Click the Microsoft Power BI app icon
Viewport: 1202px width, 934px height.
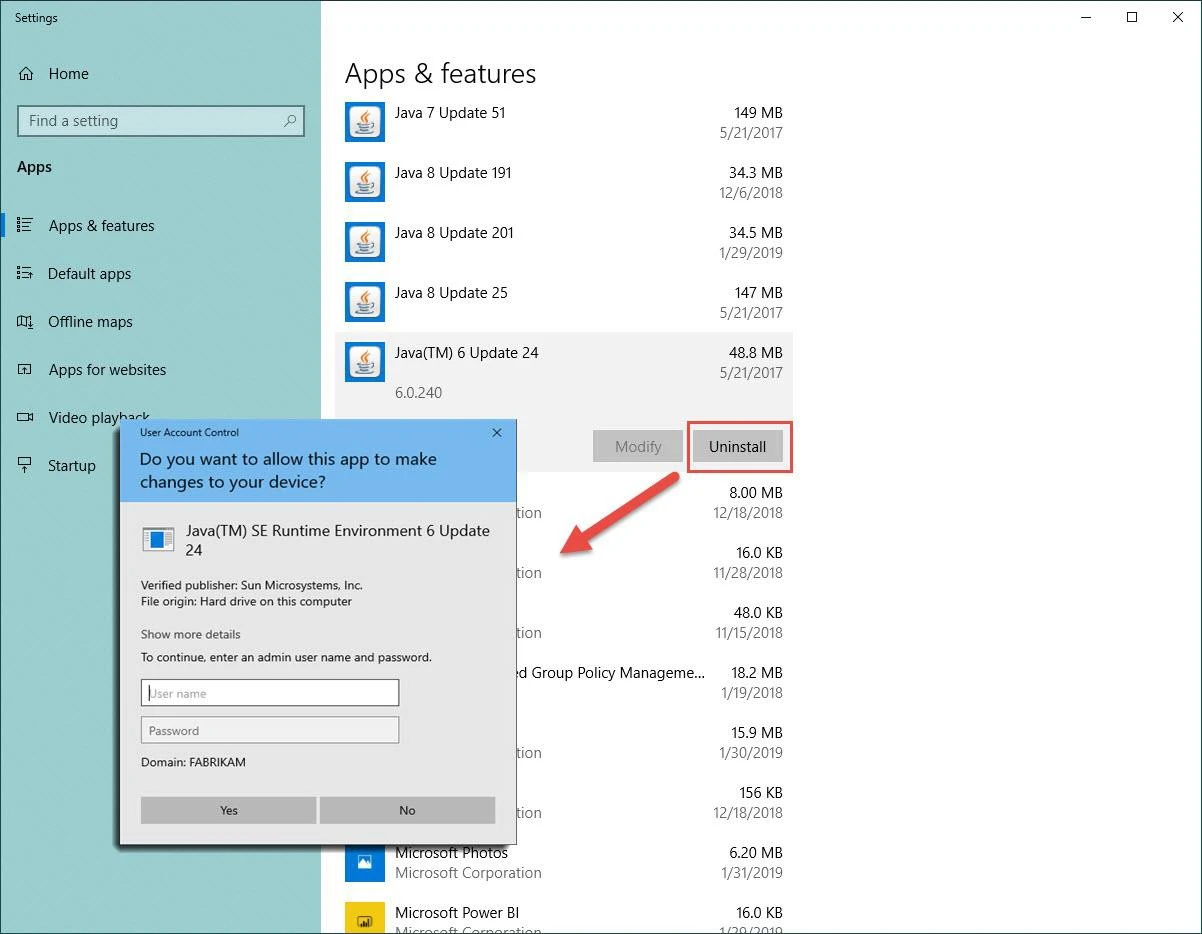coord(364,917)
